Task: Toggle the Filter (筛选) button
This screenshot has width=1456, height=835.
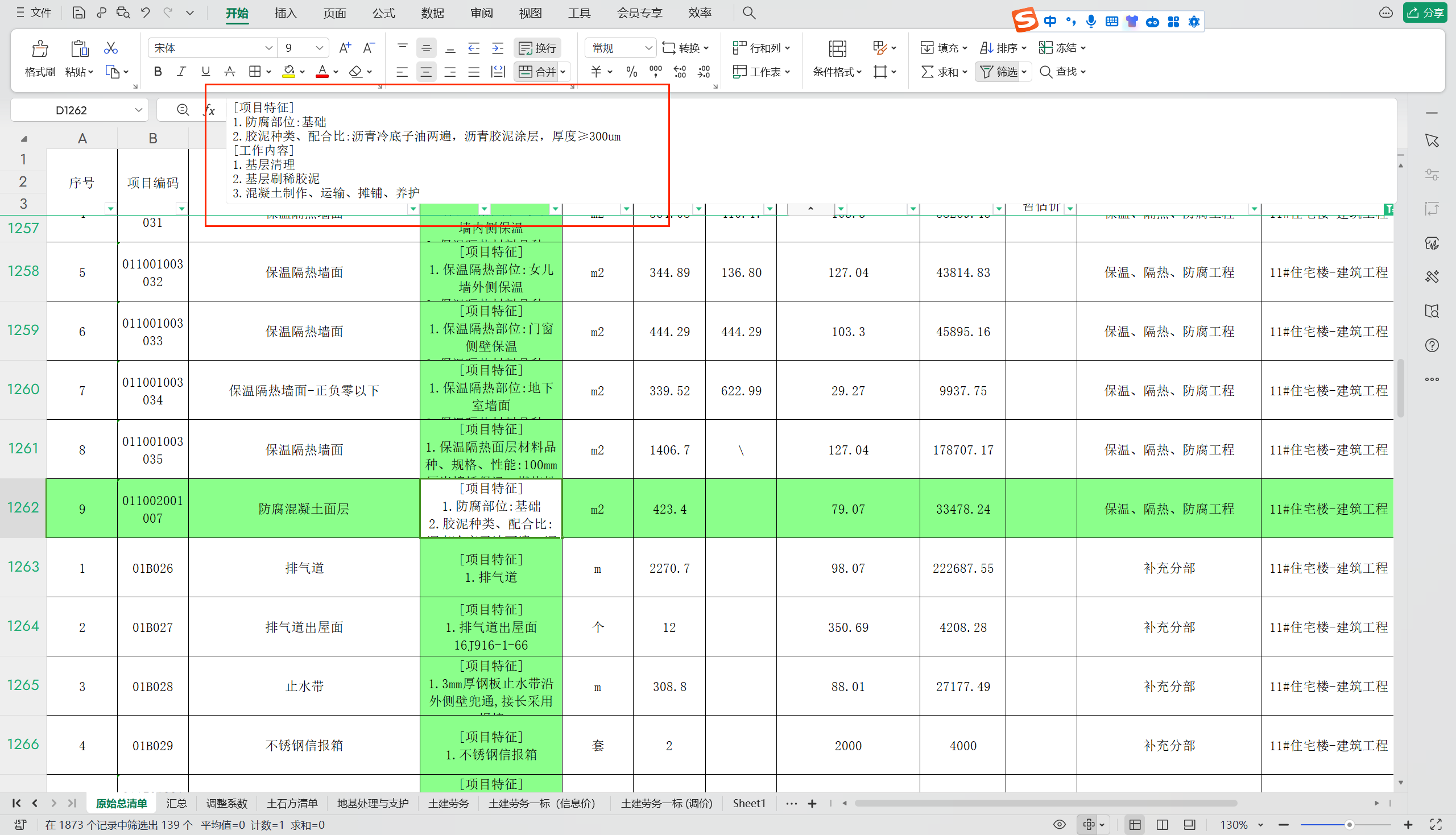Action: [x=998, y=72]
